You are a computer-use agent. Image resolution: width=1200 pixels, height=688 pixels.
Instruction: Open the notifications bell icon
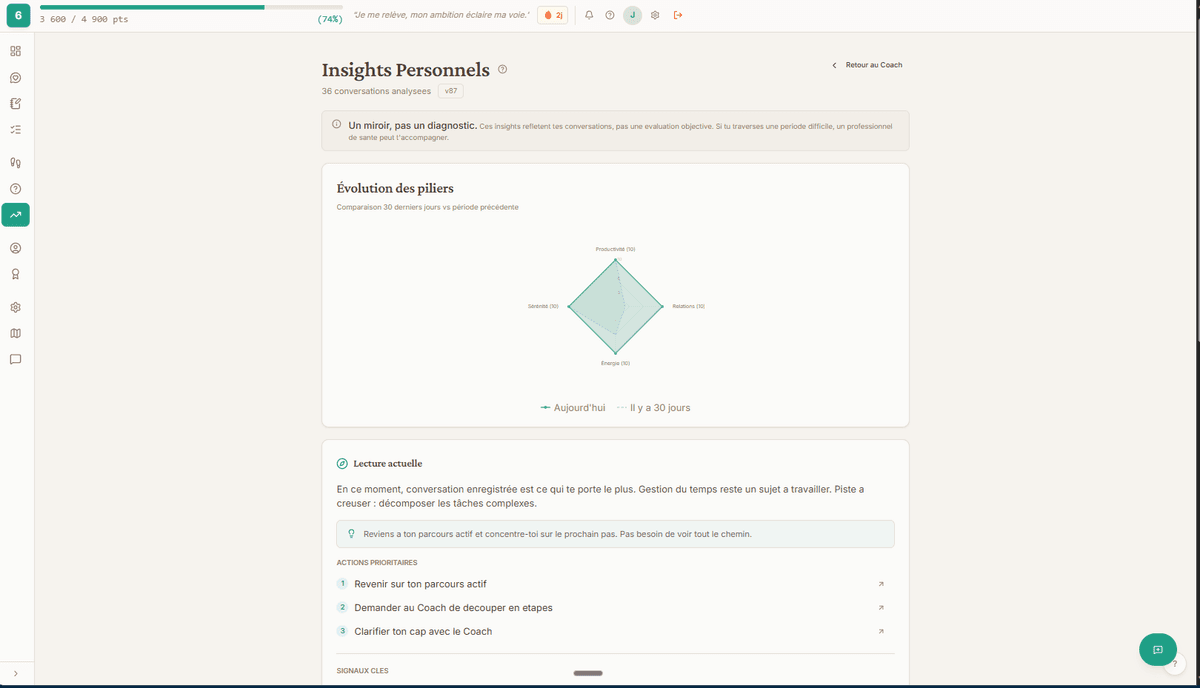[588, 15]
